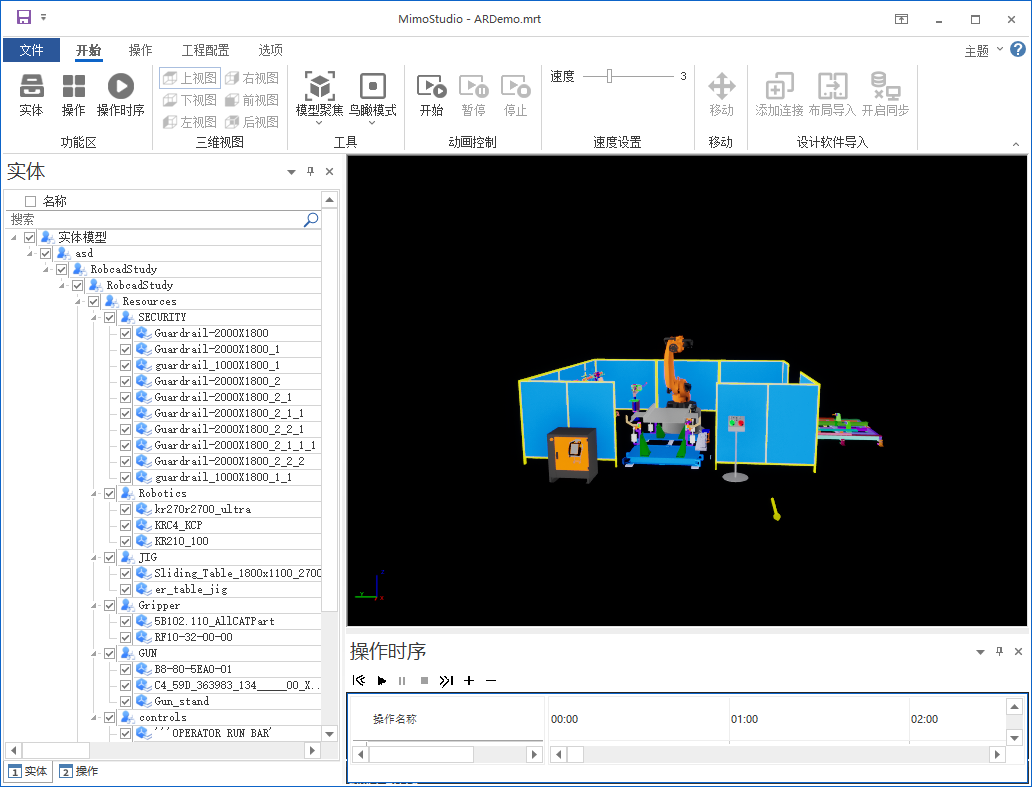
Task: Click the 搜索 entity search field
Action: tap(155, 219)
